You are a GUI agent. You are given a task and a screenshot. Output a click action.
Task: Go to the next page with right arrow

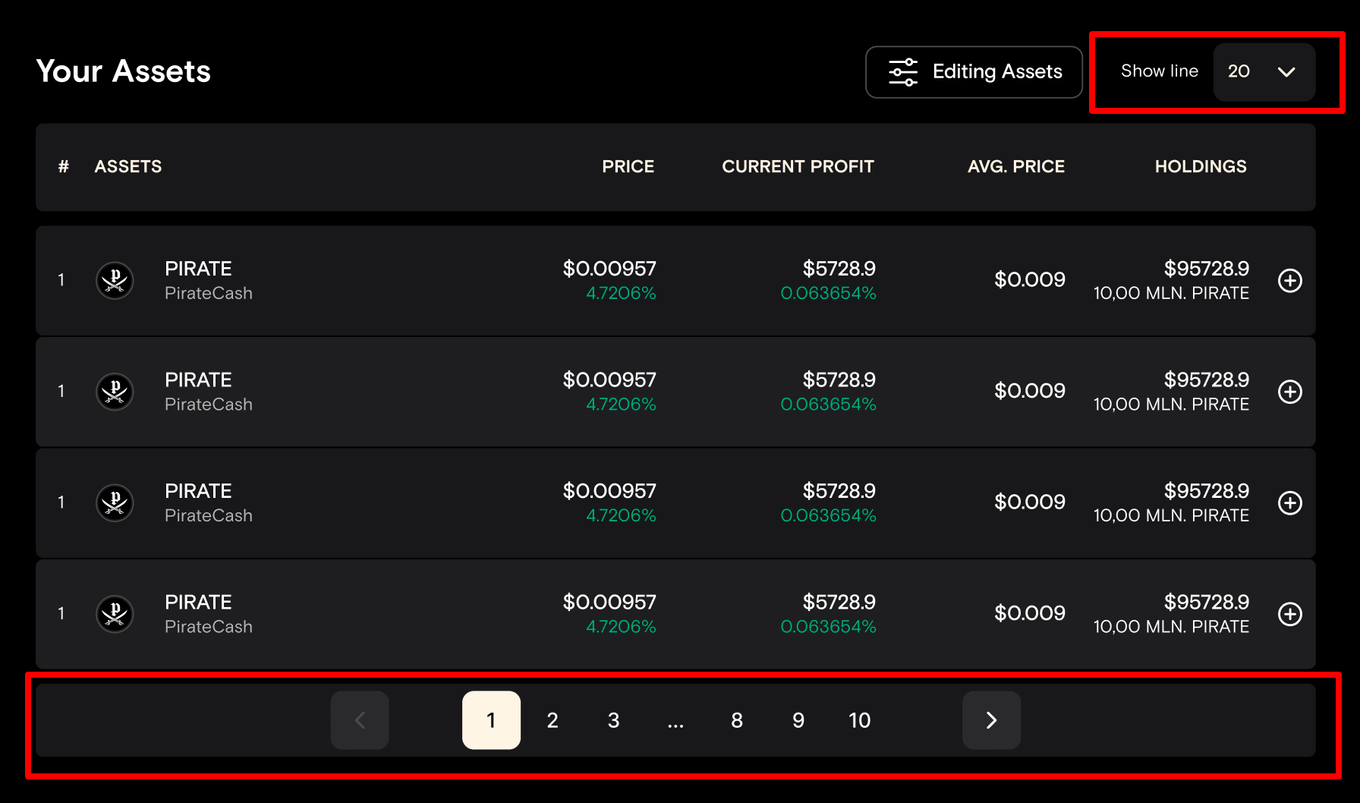[991, 720]
